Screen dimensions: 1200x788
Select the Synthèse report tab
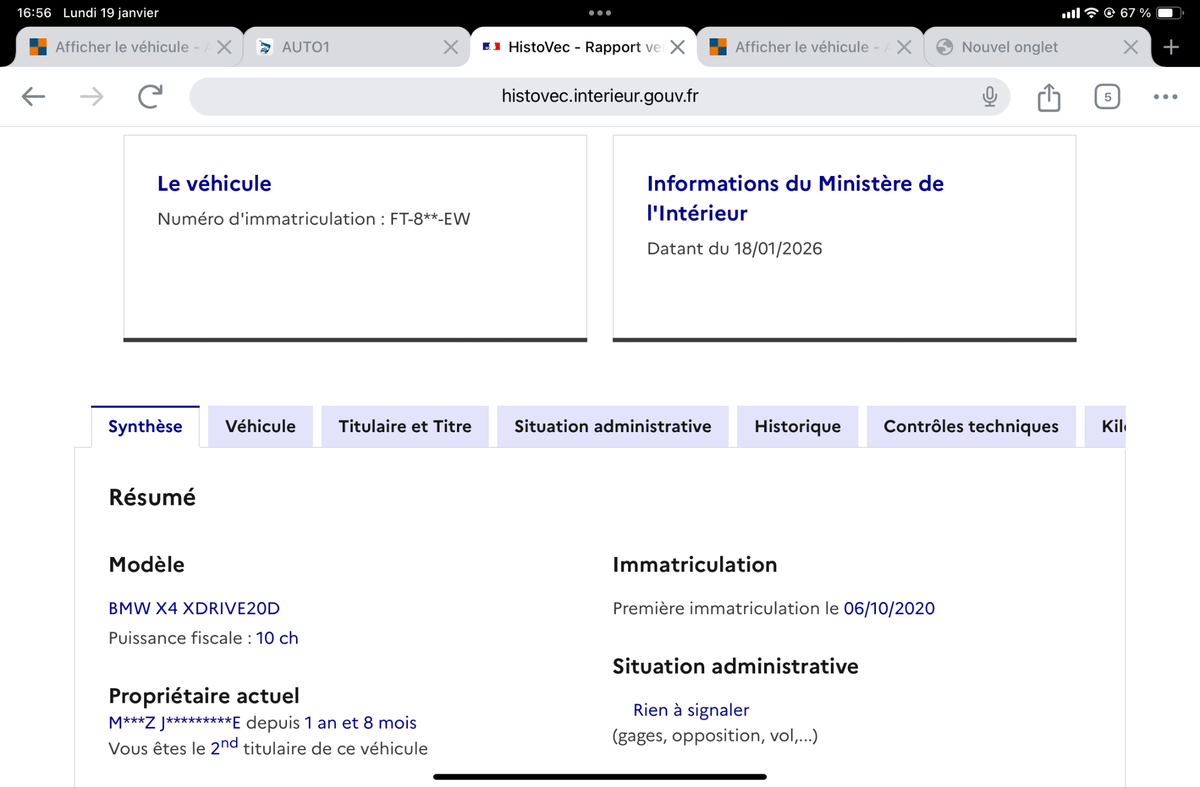click(145, 426)
